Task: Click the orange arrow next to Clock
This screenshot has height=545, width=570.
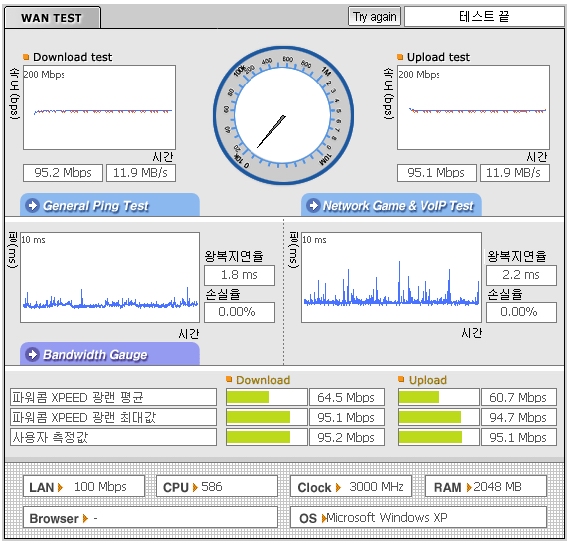Action: pos(338,487)
